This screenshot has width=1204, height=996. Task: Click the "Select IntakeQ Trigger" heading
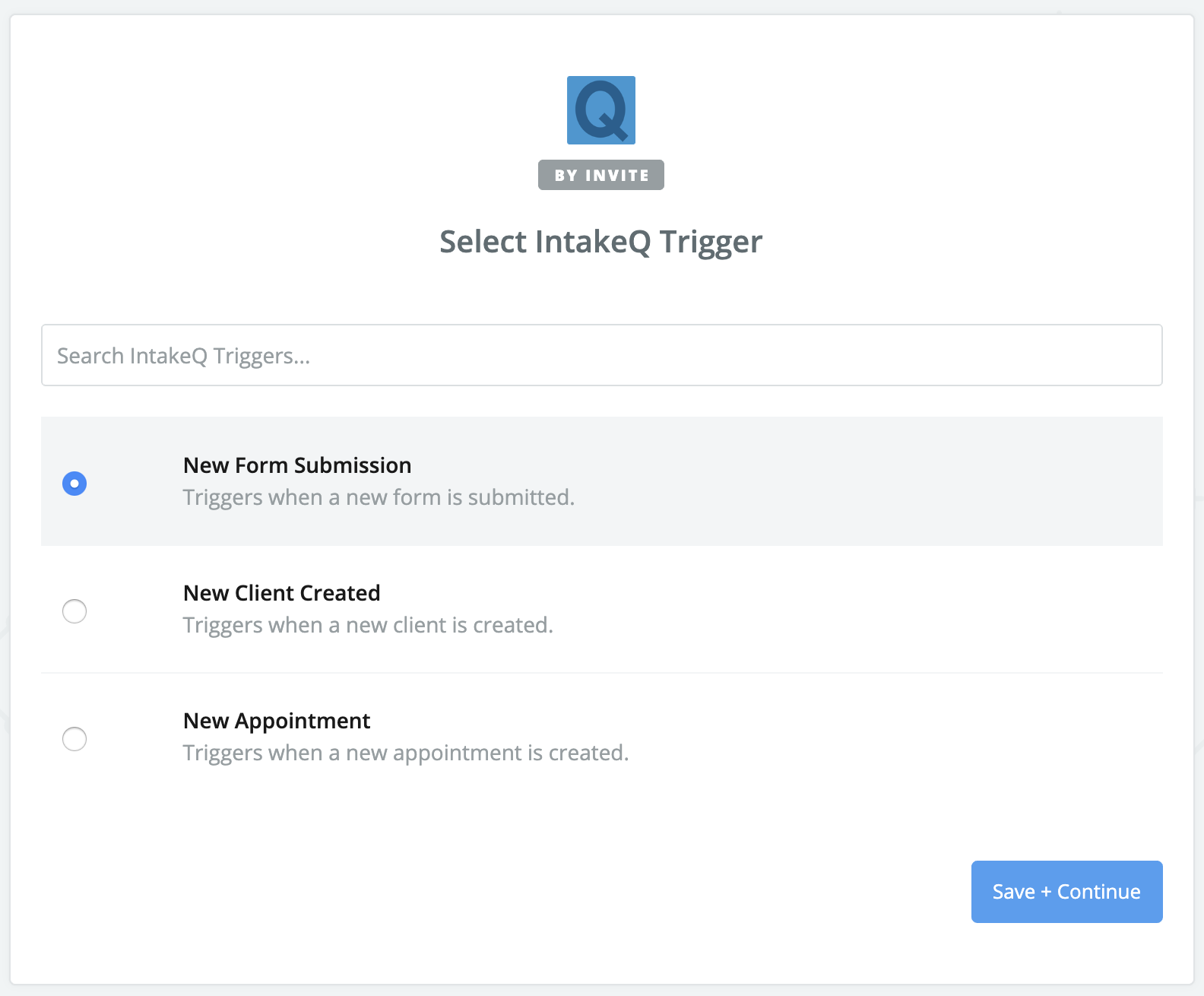601,242
